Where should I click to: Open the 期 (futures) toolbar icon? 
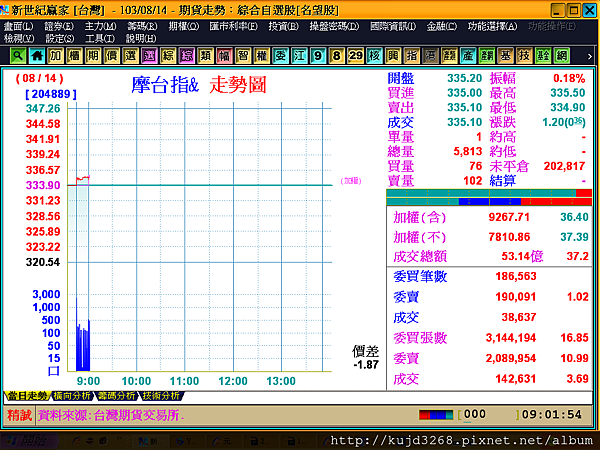pos(93,56)
